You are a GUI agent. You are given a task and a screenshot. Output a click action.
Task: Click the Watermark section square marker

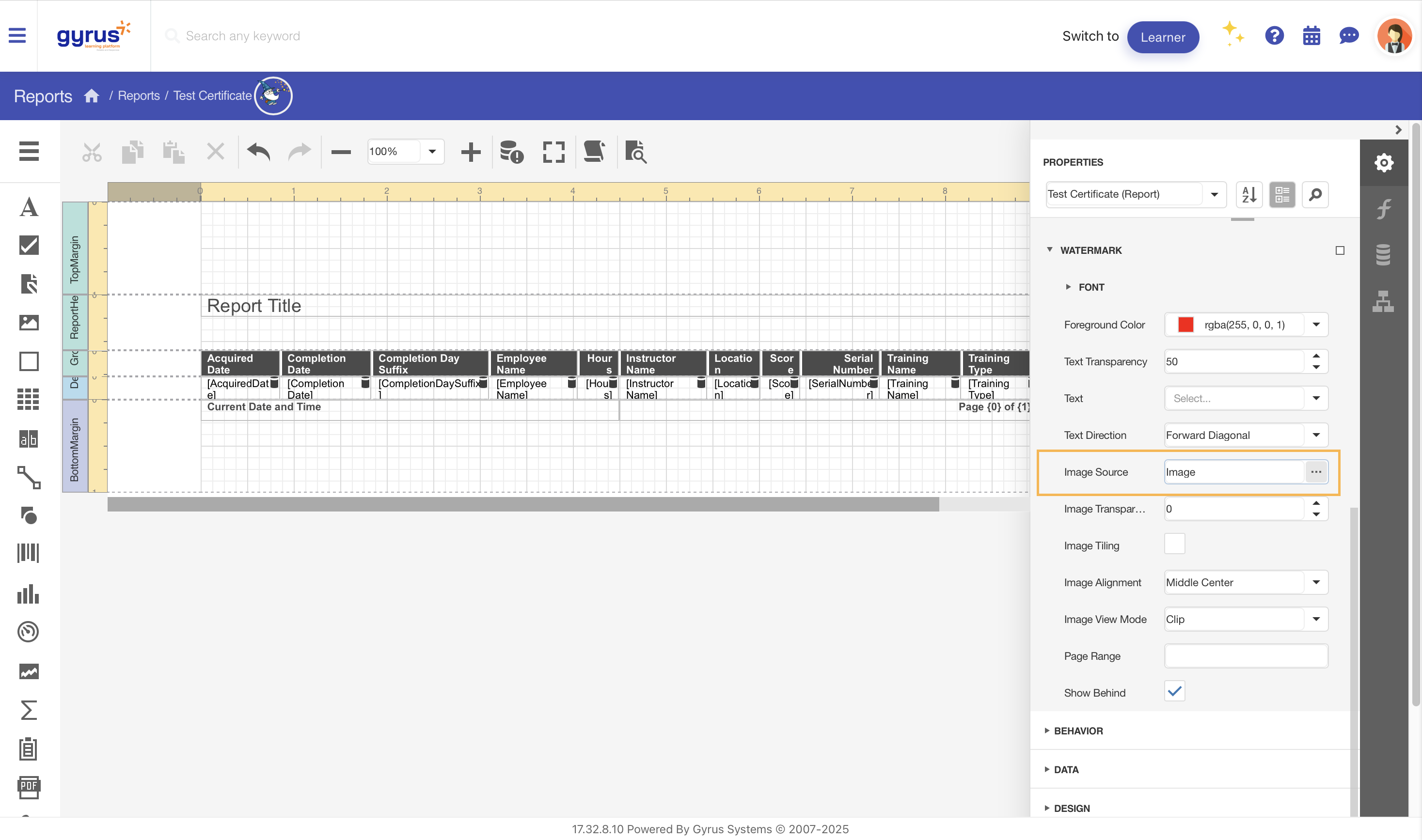pyautogui.click(x=1340, y=250)
